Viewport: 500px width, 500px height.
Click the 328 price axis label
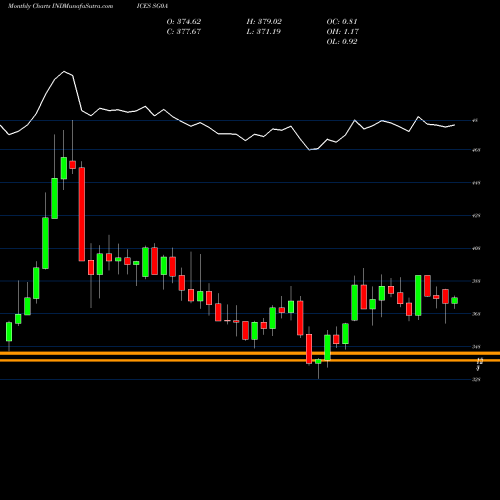(x=476, y=379)
